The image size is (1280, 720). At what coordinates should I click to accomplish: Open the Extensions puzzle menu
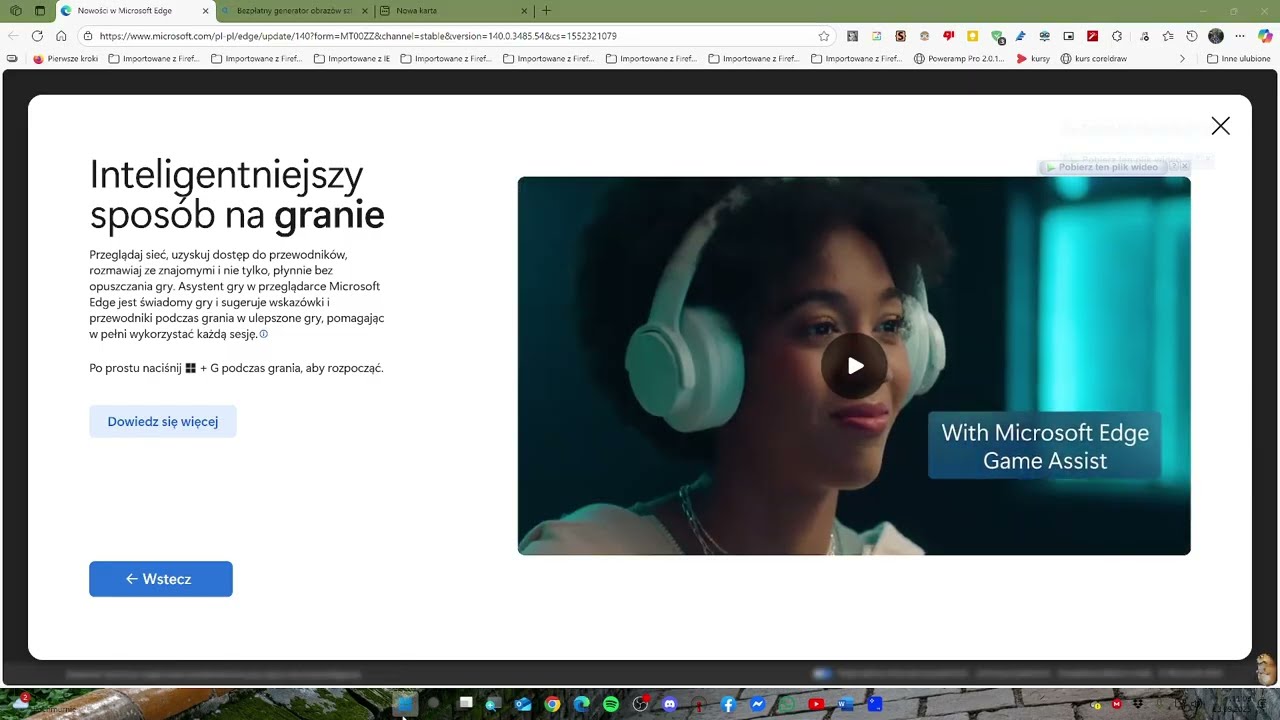pyautogui.click(x=1117, y=36)
